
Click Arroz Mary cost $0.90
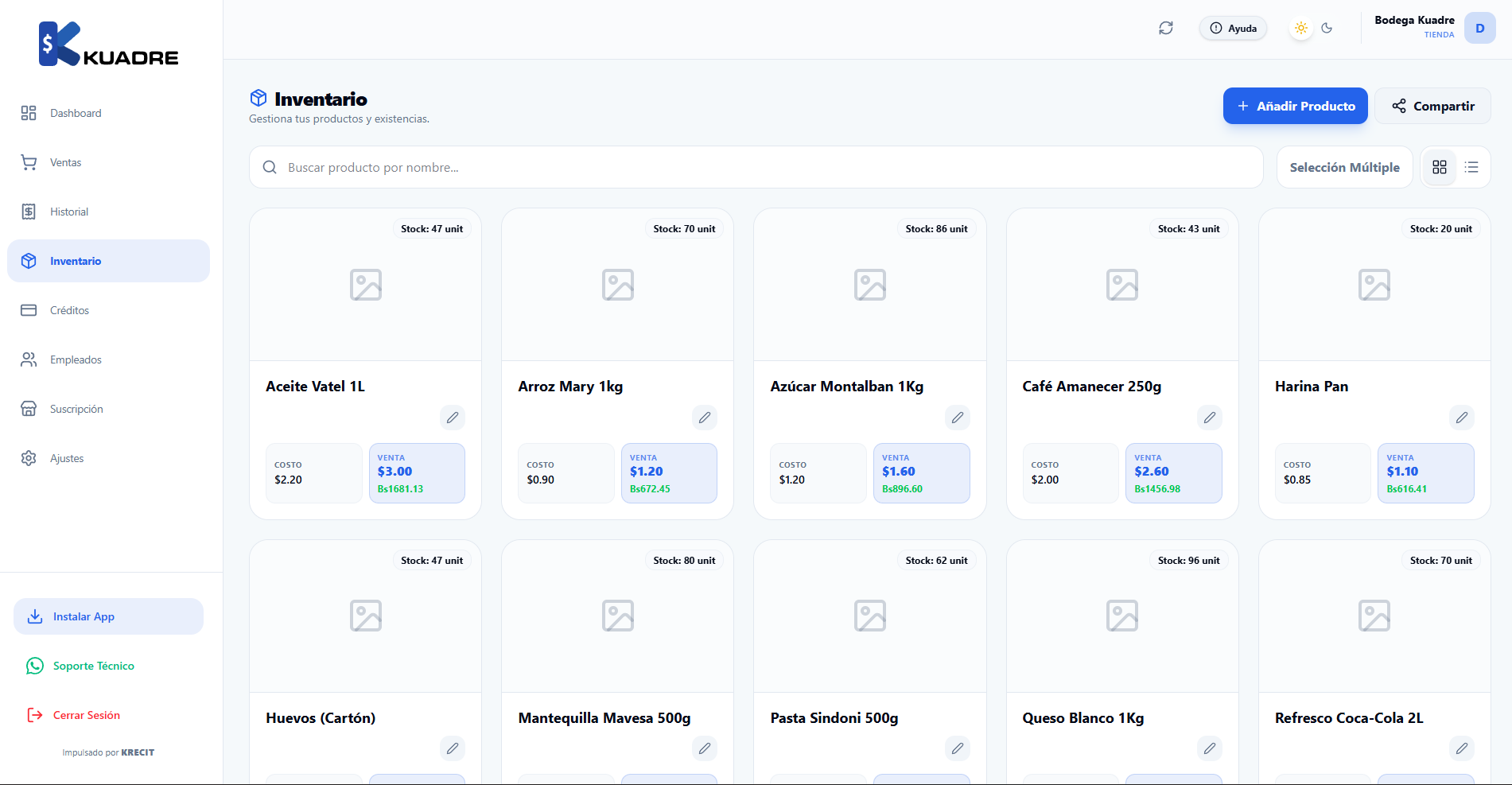tap(541, 480)
